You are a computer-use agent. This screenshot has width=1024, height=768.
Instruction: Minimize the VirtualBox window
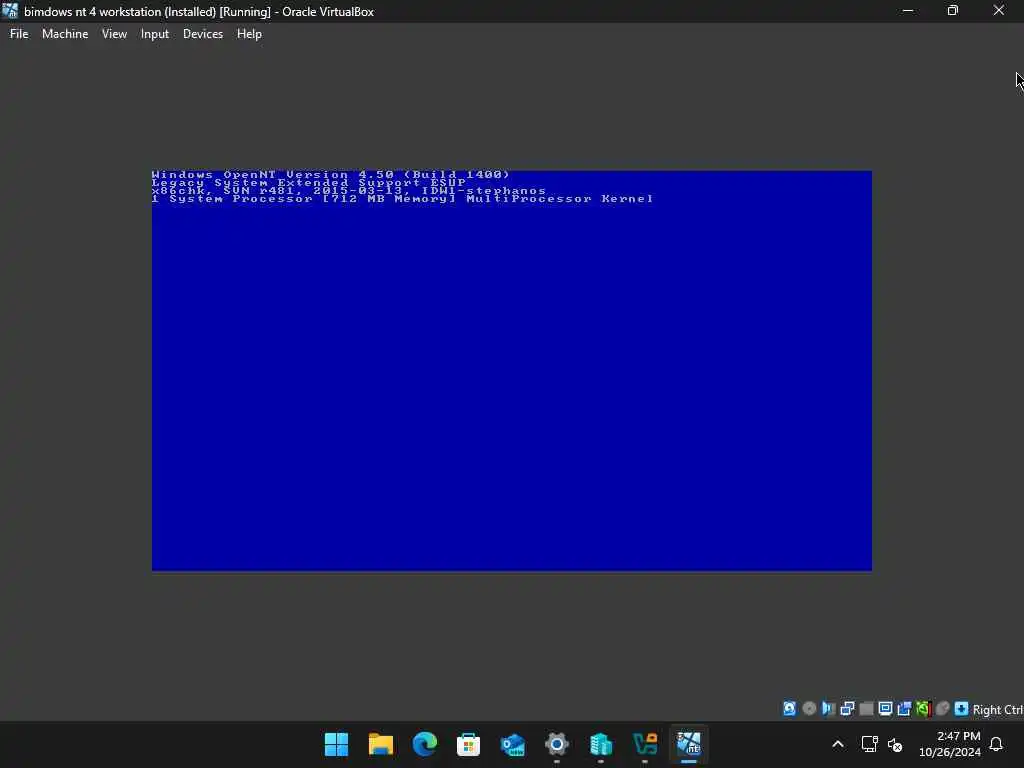click(x=908, y=11)
